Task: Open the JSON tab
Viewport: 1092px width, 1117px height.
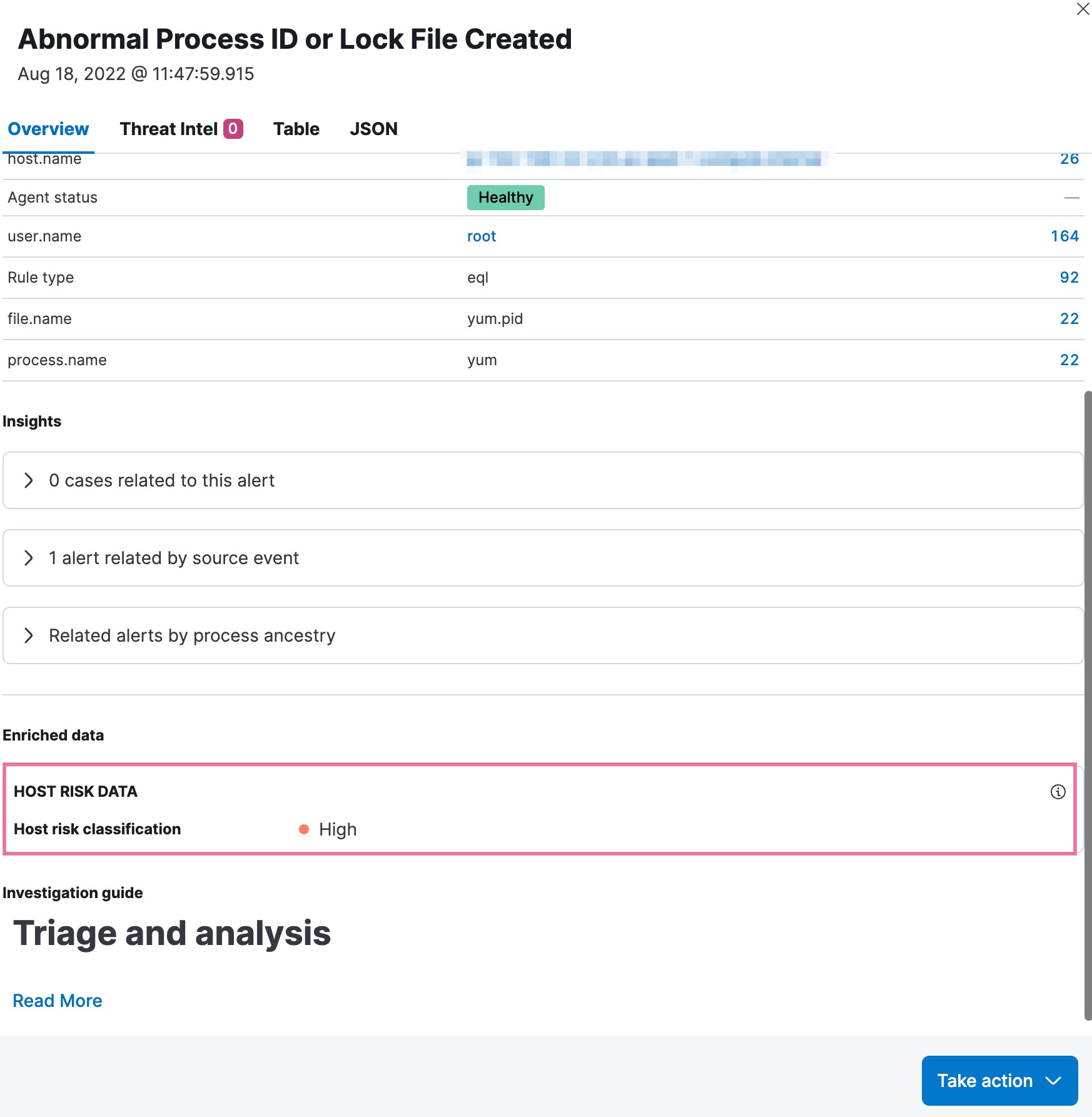Action: pyautogui.click(x=373, y=129)
